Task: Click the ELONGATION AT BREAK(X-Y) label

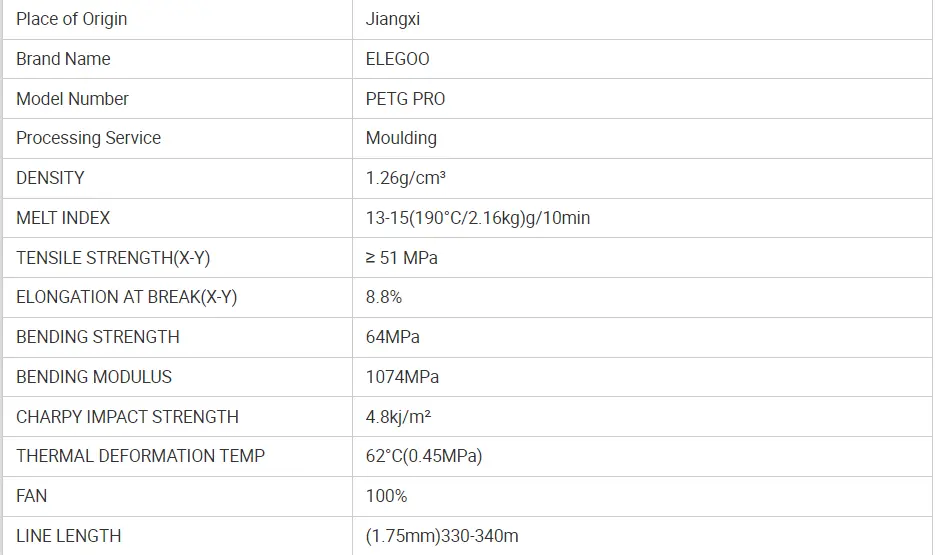Action: point(126,297)
